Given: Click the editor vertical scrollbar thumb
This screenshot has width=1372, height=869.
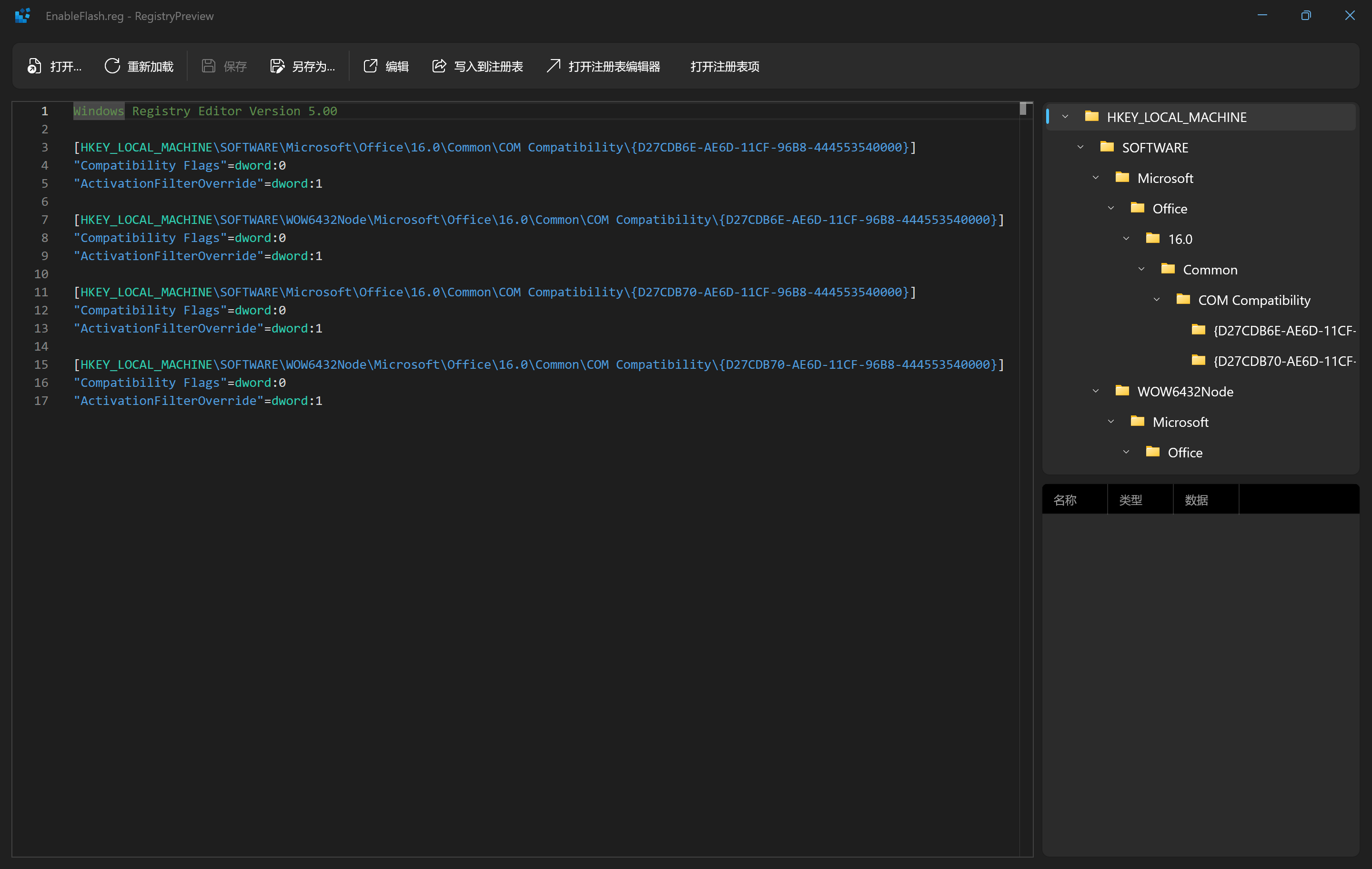Looking at the screenshot, I should (x=1023, y=108).
